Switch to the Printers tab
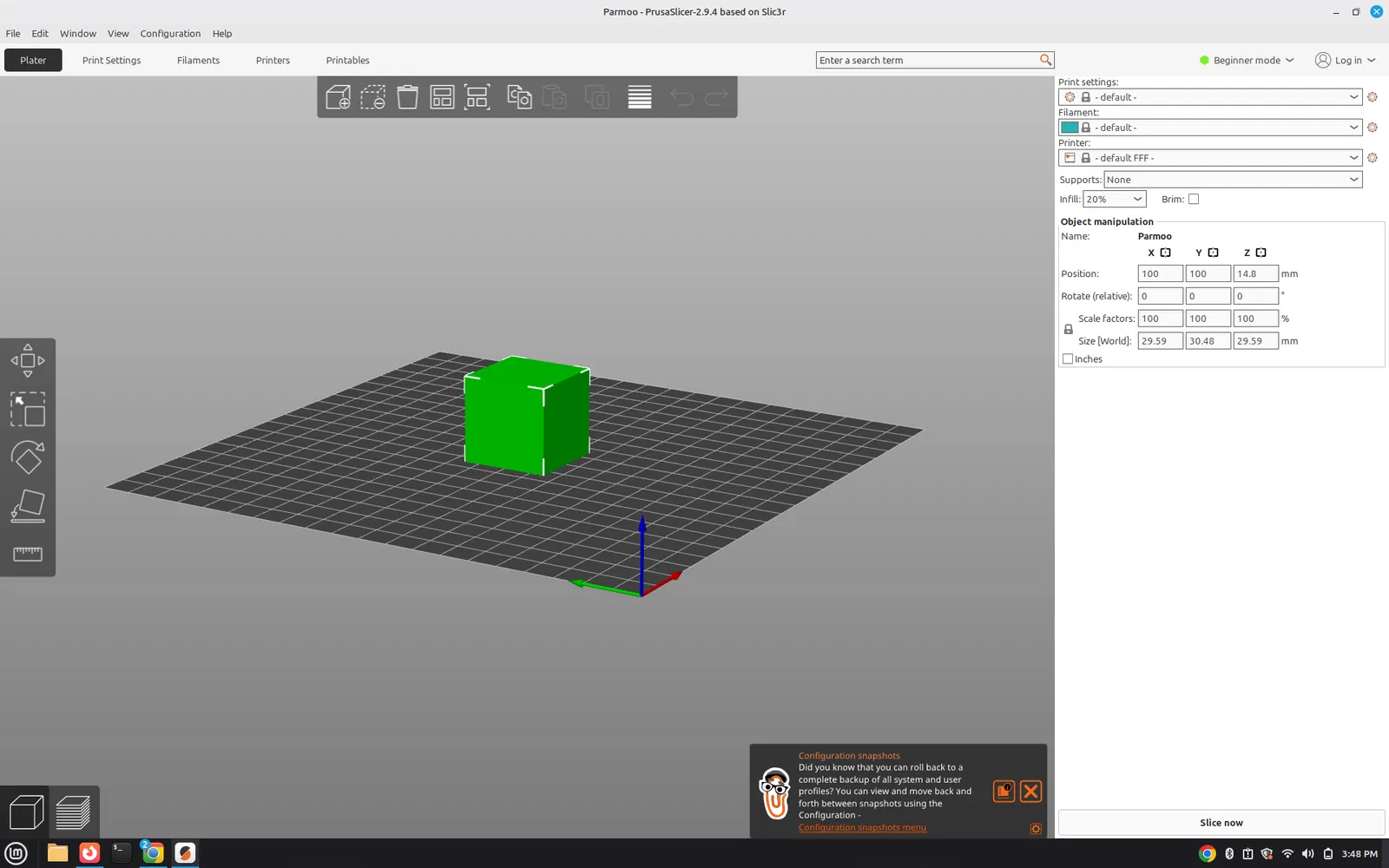The image size is (1389, 868). (273, 60)
